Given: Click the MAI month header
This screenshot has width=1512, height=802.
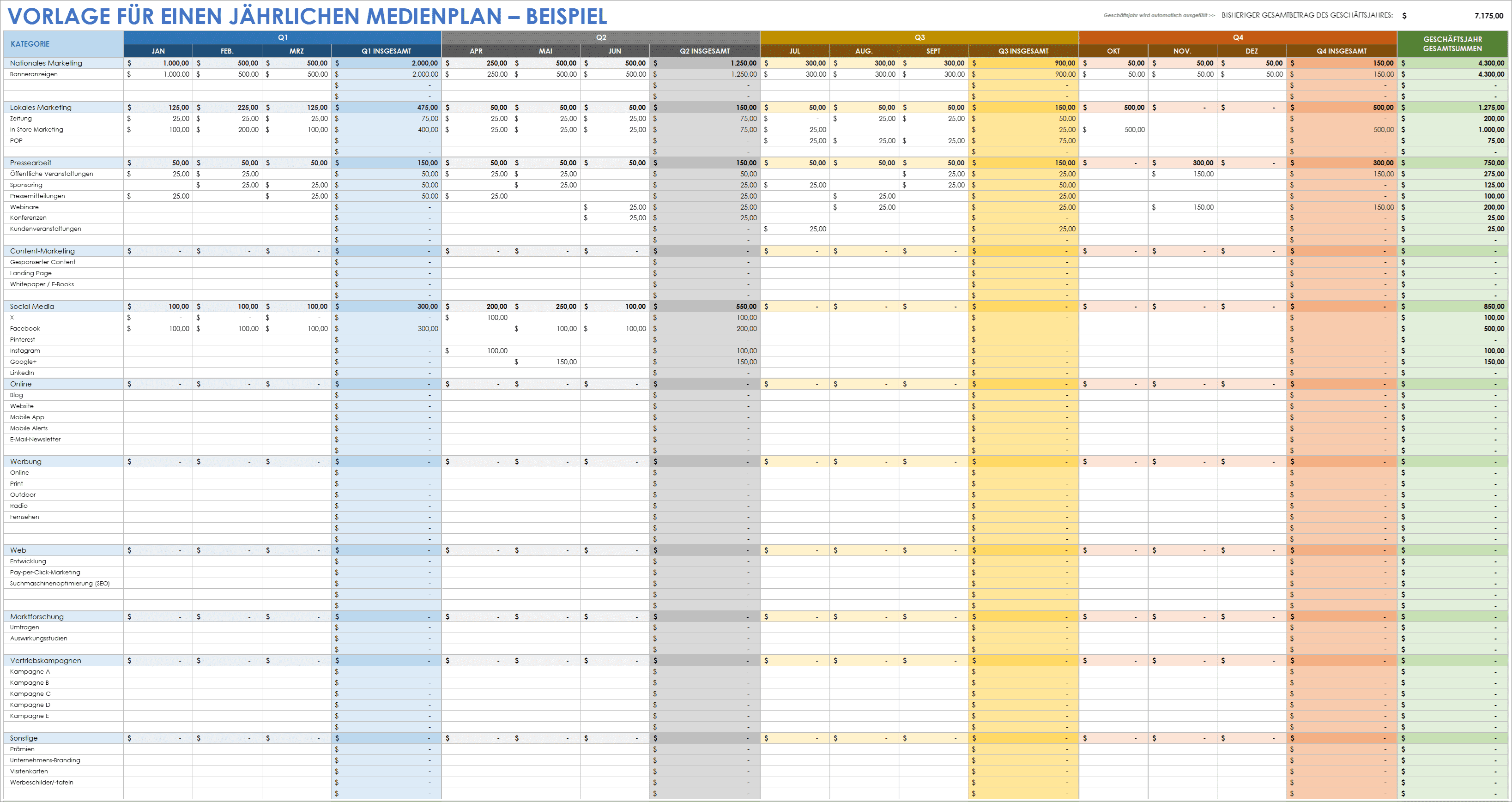Looking at the screenshot, I should (x=545, y=51).
